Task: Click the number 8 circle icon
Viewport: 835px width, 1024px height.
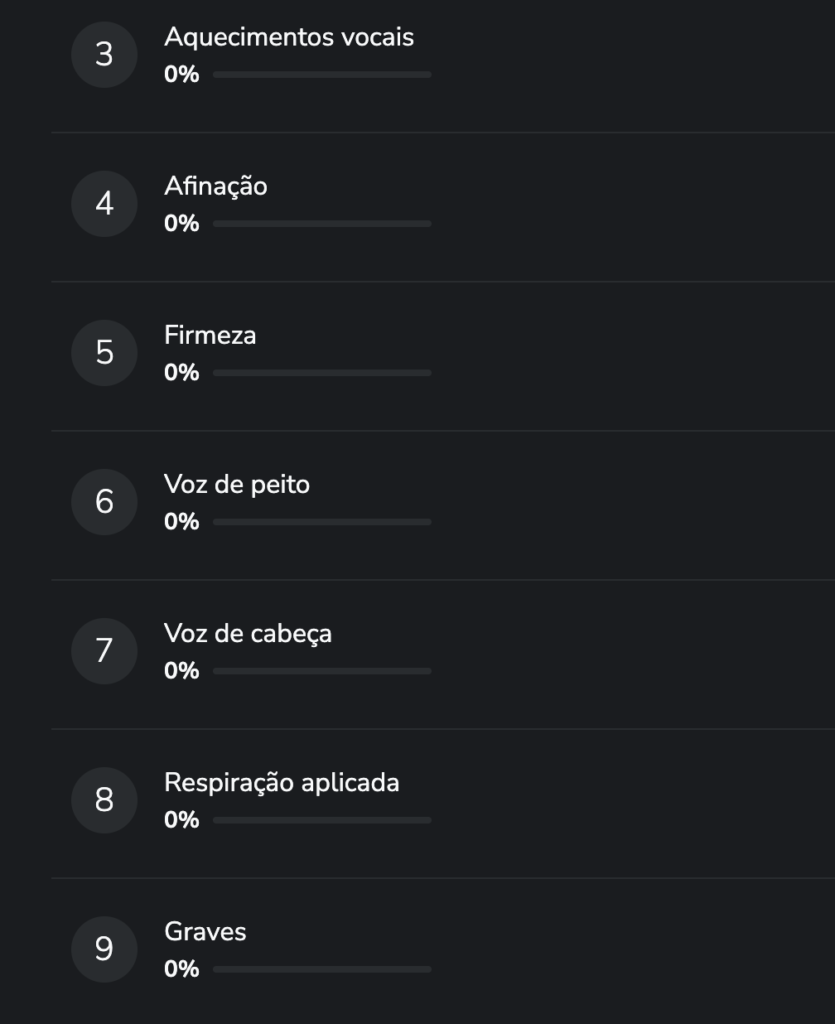Action: tap(104, 800)
